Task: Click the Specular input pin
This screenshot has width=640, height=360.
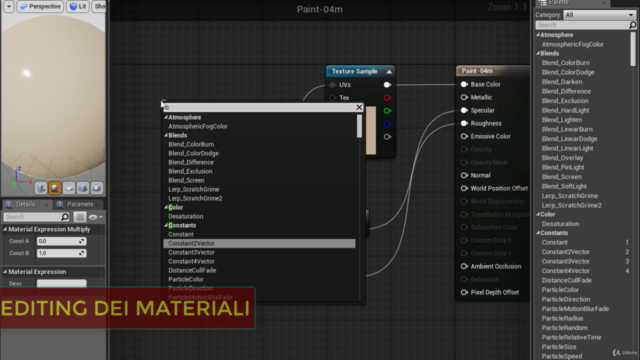Action: tap(464, 110)
